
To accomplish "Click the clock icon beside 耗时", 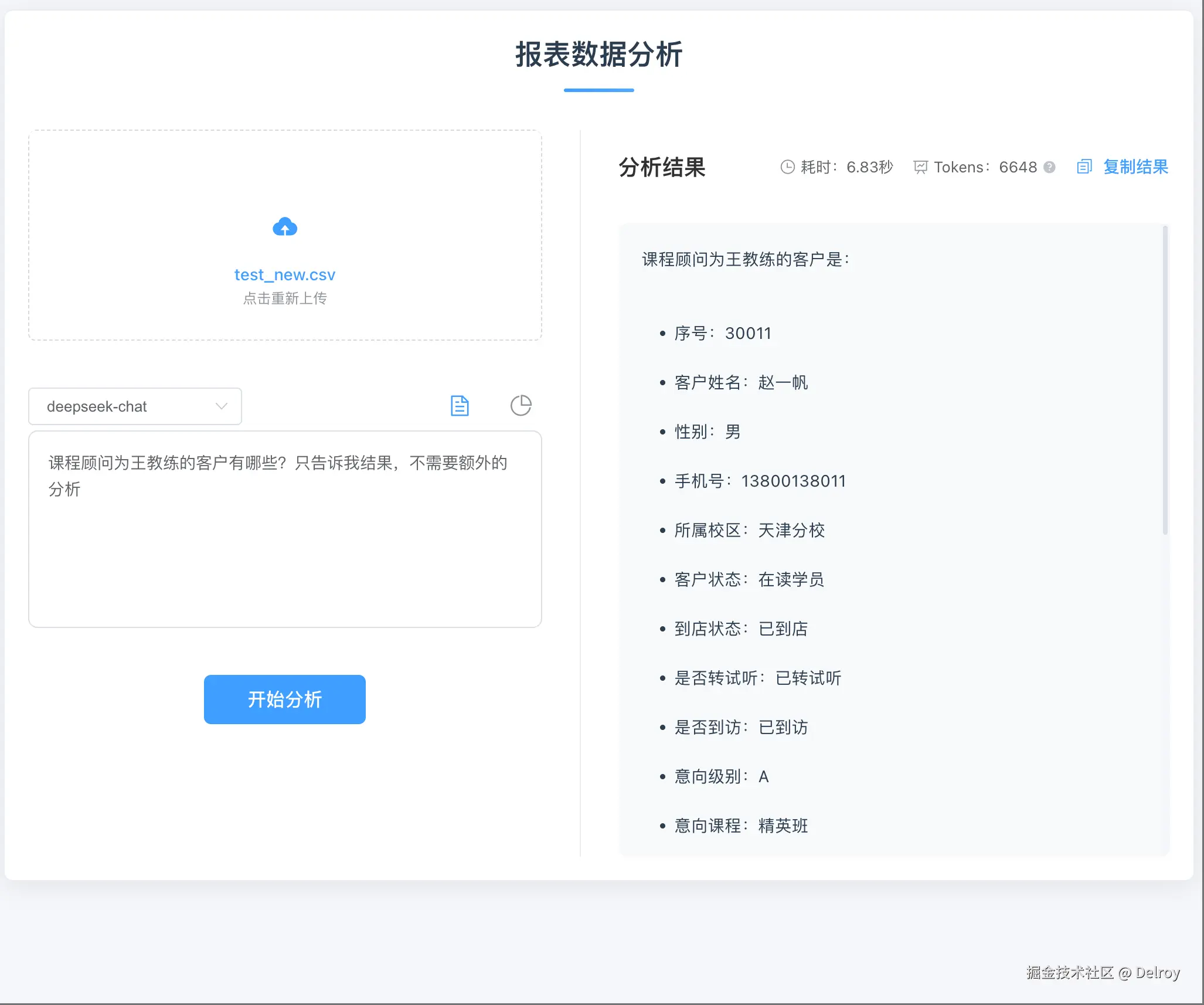I will [x=787, y=167].
